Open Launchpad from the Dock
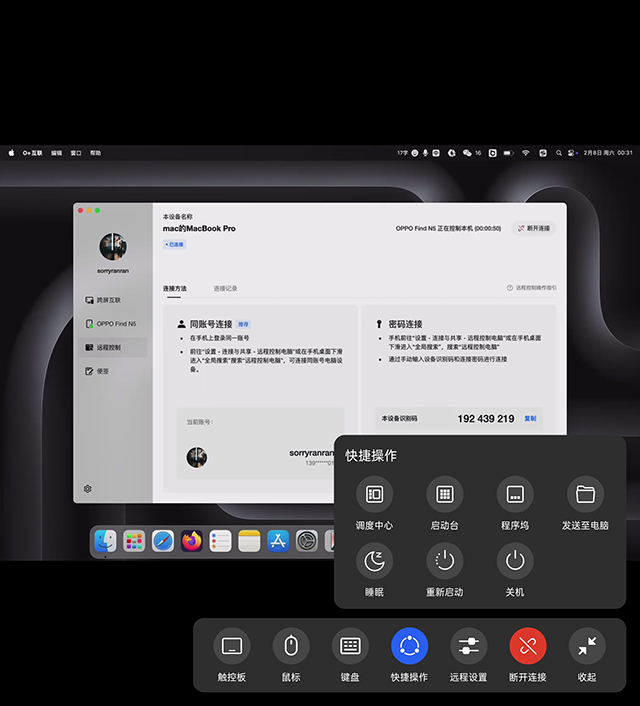640x706 pixels. click(x=134, y=541)
